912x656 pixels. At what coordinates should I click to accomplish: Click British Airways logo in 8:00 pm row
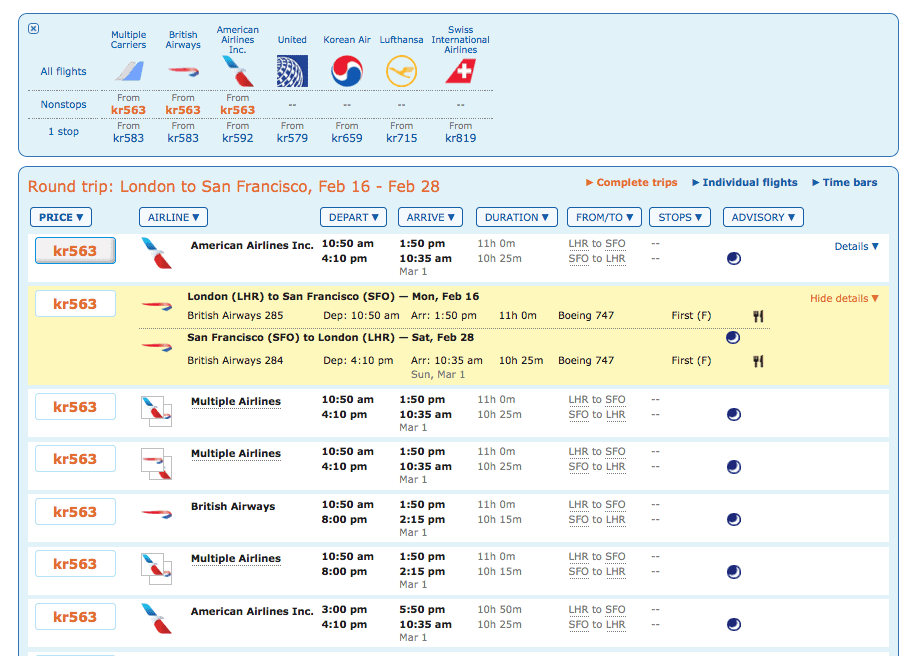[x=157, y=514]
